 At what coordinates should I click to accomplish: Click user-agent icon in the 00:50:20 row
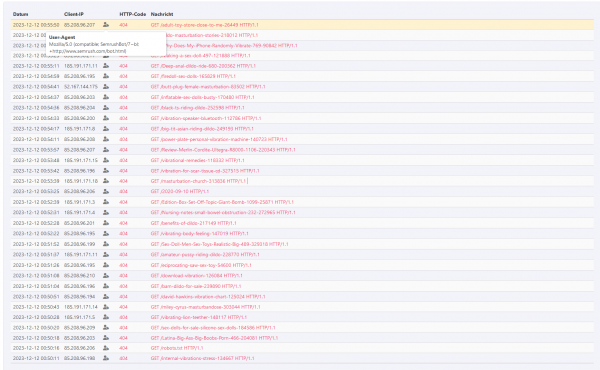[x=106, y=328]
